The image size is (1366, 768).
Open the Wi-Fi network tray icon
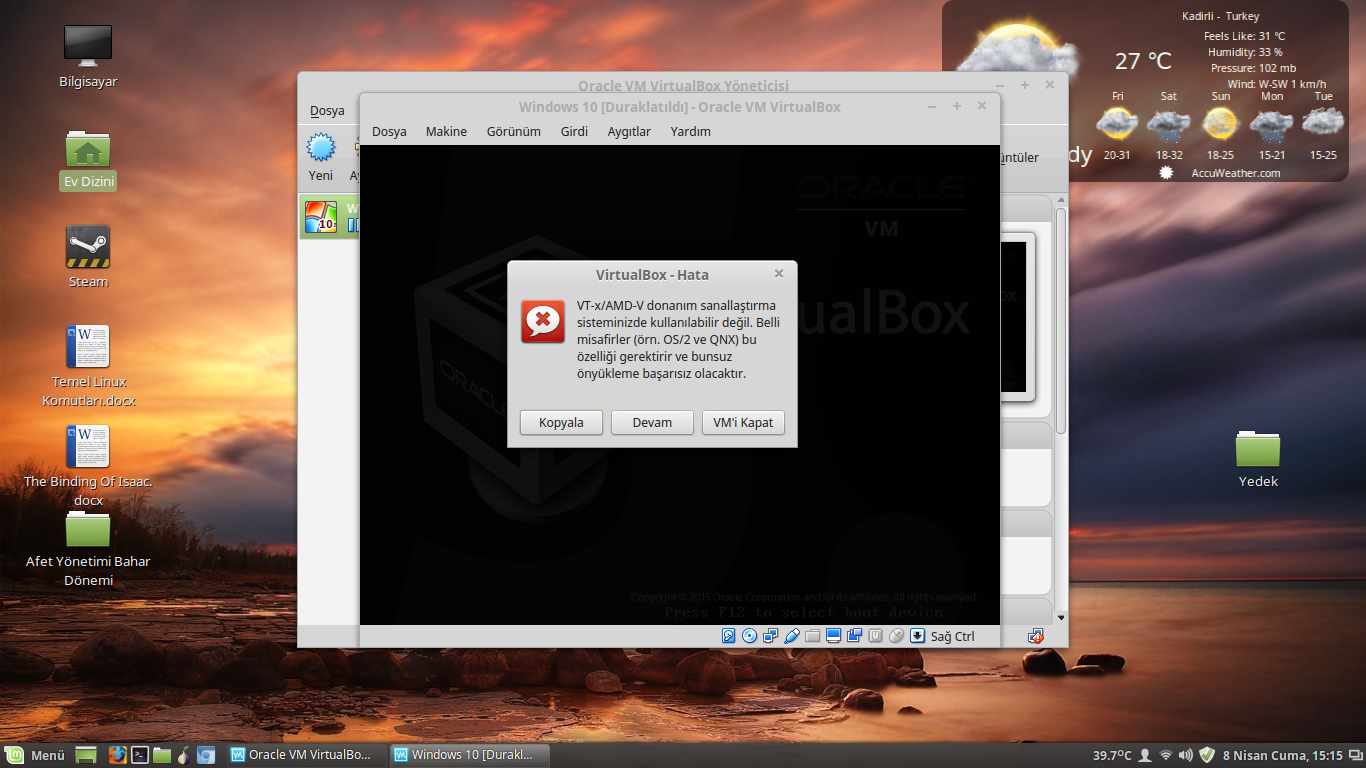click(1166, 755)
